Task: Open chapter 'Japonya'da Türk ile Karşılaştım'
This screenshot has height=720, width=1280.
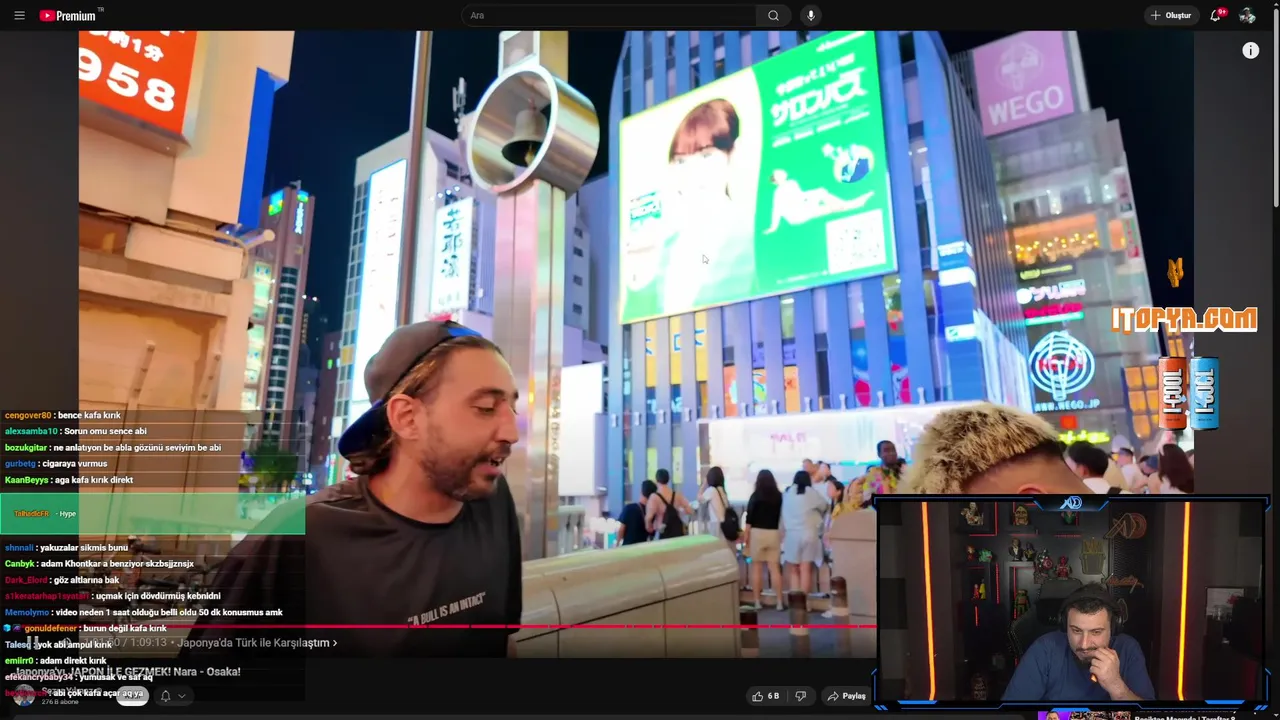Action: click(x=257, y=643)
